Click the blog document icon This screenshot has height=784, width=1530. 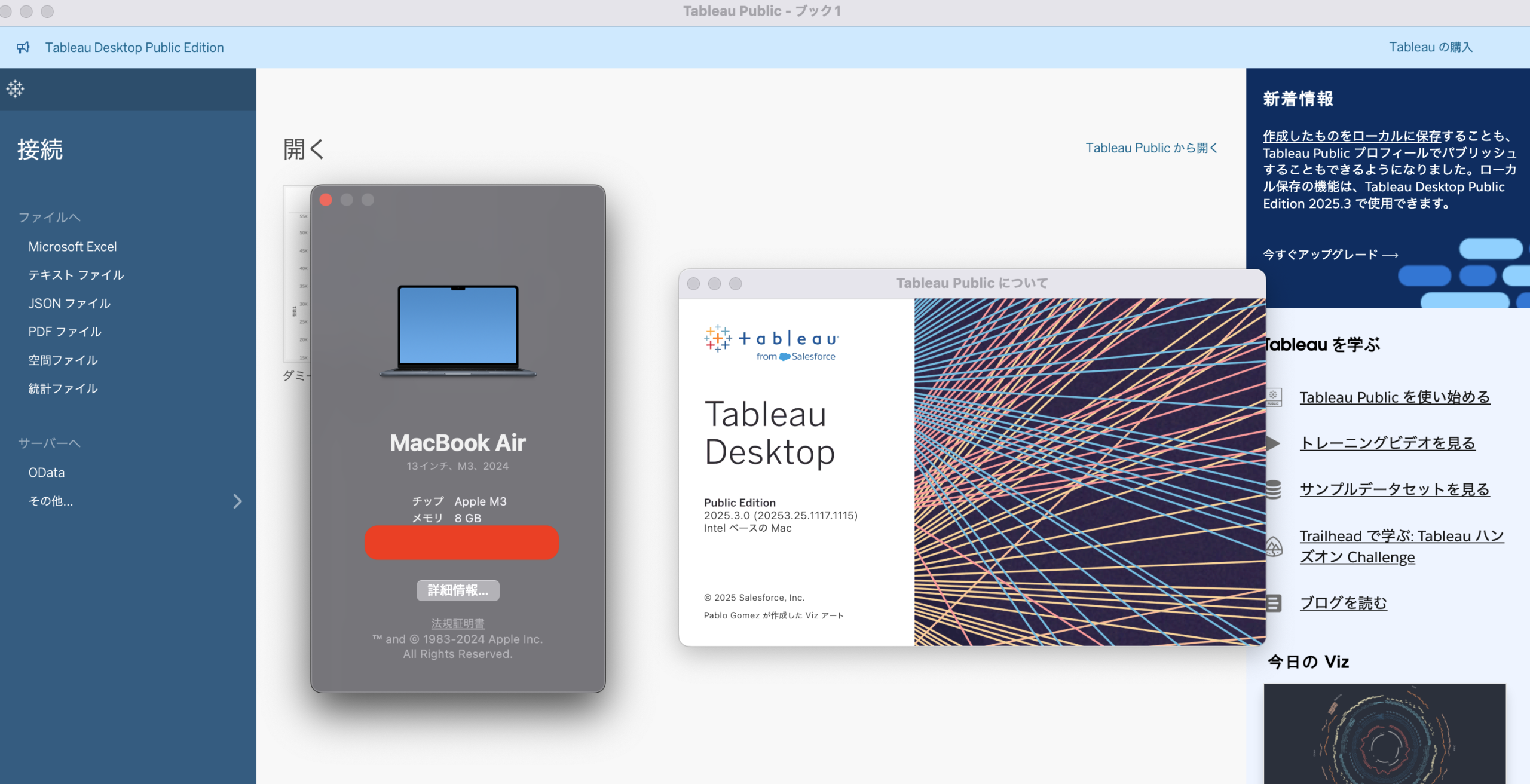click(x=1274, y=603)
